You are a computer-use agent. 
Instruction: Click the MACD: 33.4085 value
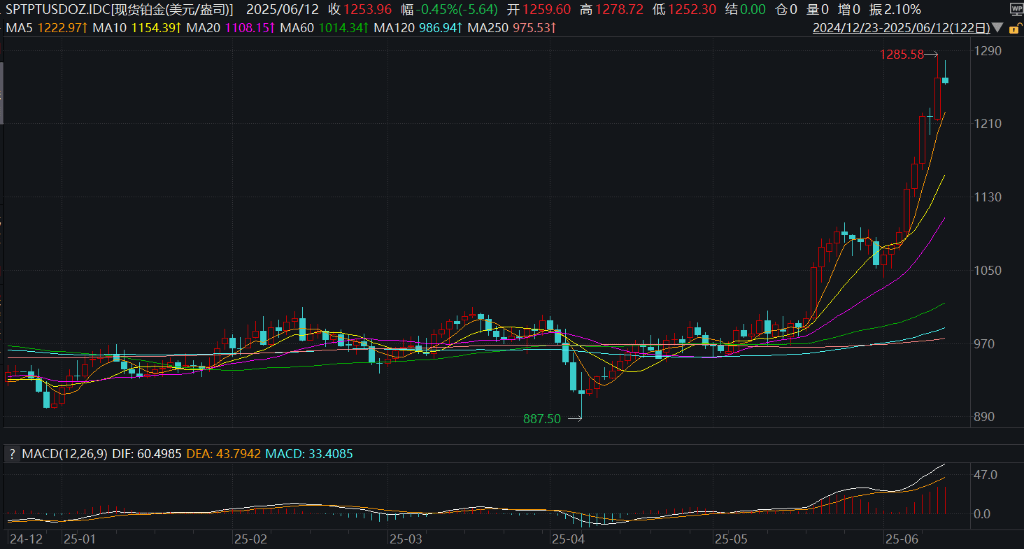309,454
